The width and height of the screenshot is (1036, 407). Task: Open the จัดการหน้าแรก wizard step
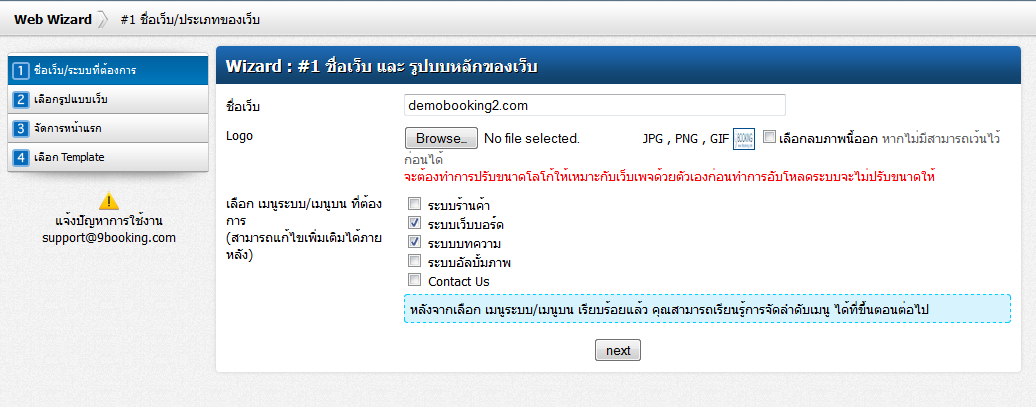[108, 128]
